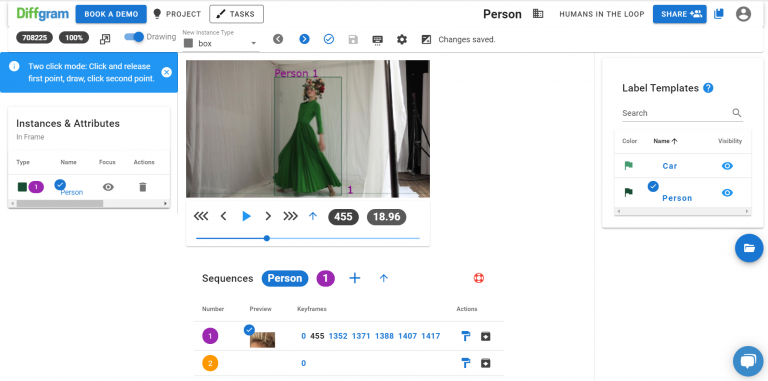Click the save disk icon

tap(353, 39)
